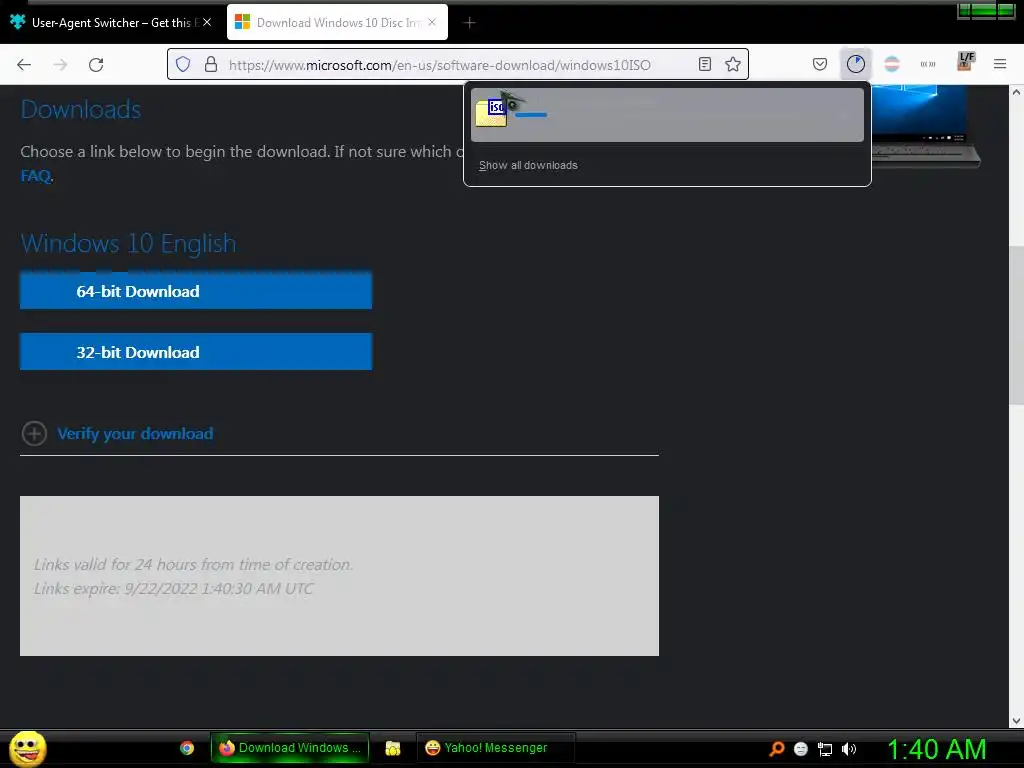Close the Download Windows 10 tab
The image size is (1024, 768).
coord(432,22)
